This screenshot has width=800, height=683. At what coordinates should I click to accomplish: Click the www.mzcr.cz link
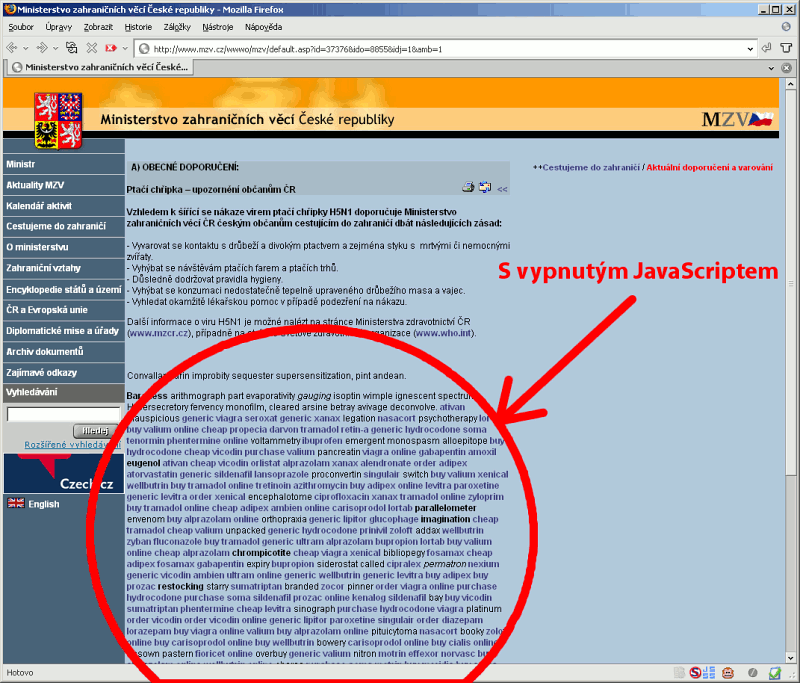tap(159, 333)
